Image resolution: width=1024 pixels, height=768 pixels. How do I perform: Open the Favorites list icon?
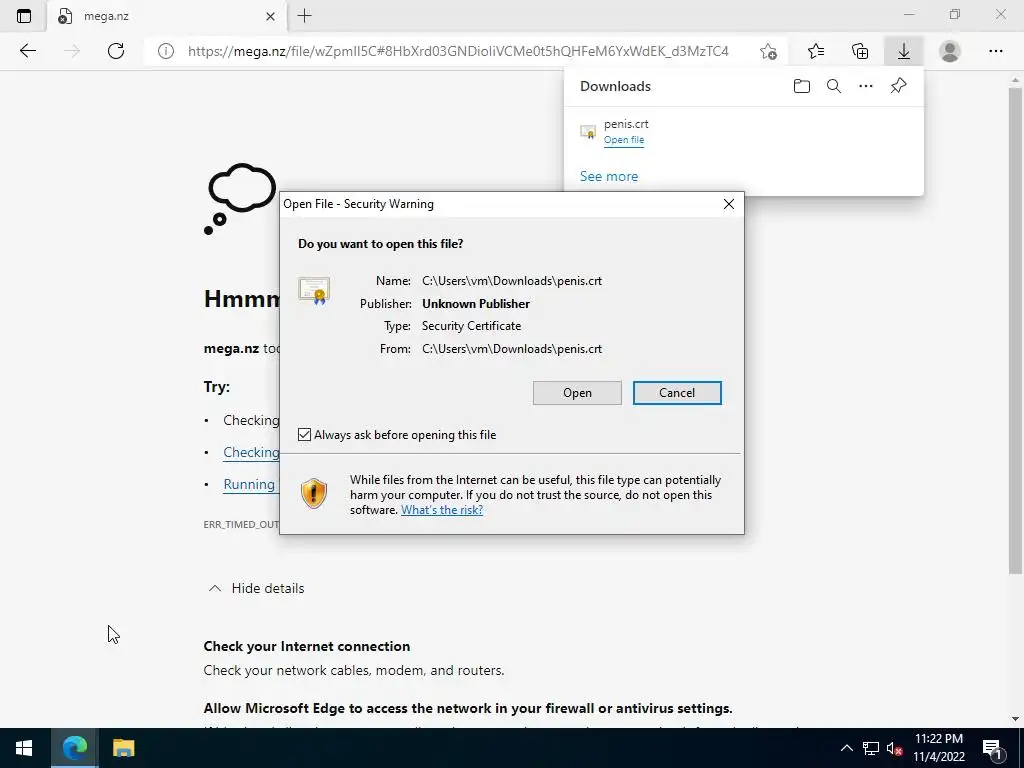click(x=816, y=51)
